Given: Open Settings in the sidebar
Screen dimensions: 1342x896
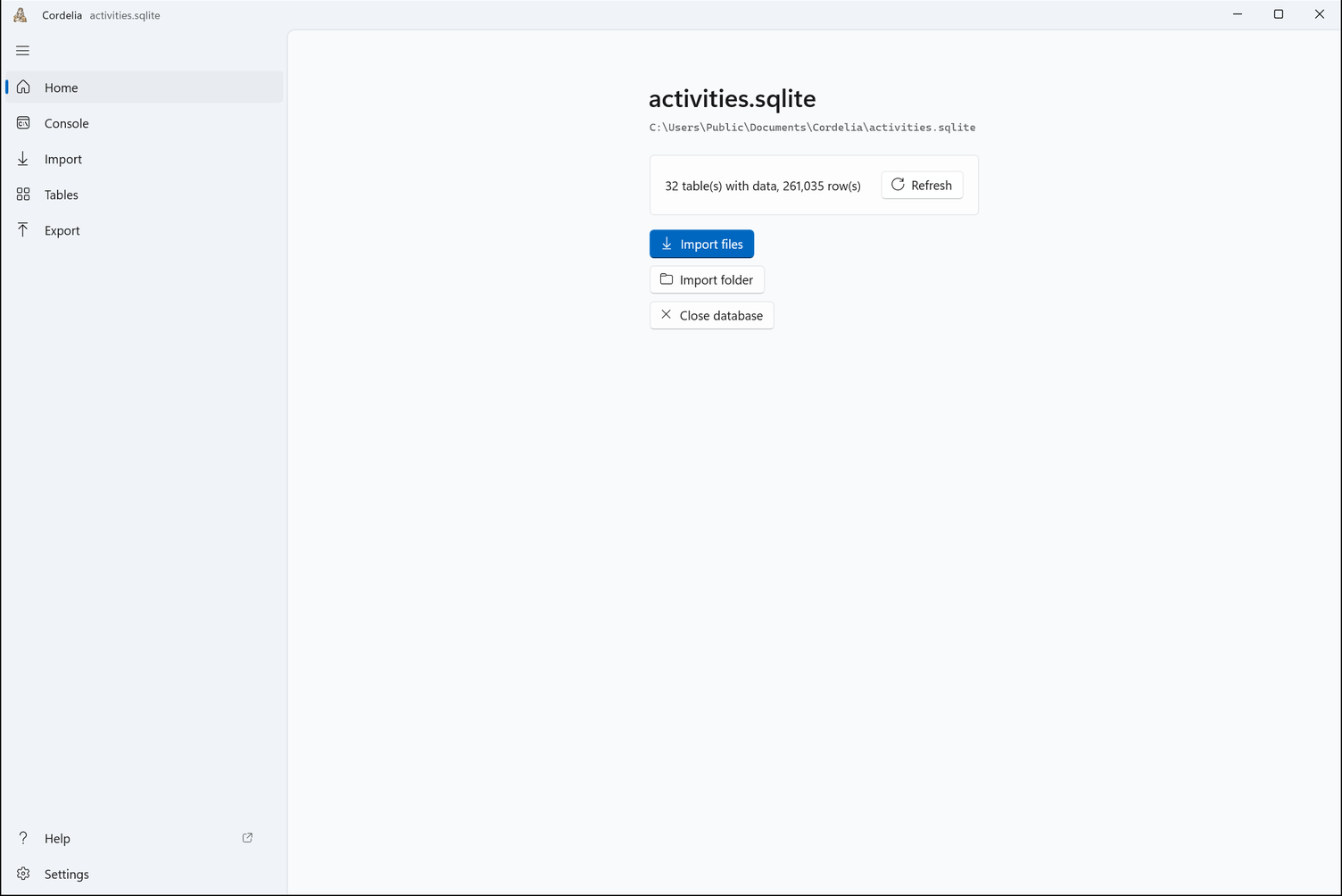Looking at the screenshot, I should click(x=144, y=874).
